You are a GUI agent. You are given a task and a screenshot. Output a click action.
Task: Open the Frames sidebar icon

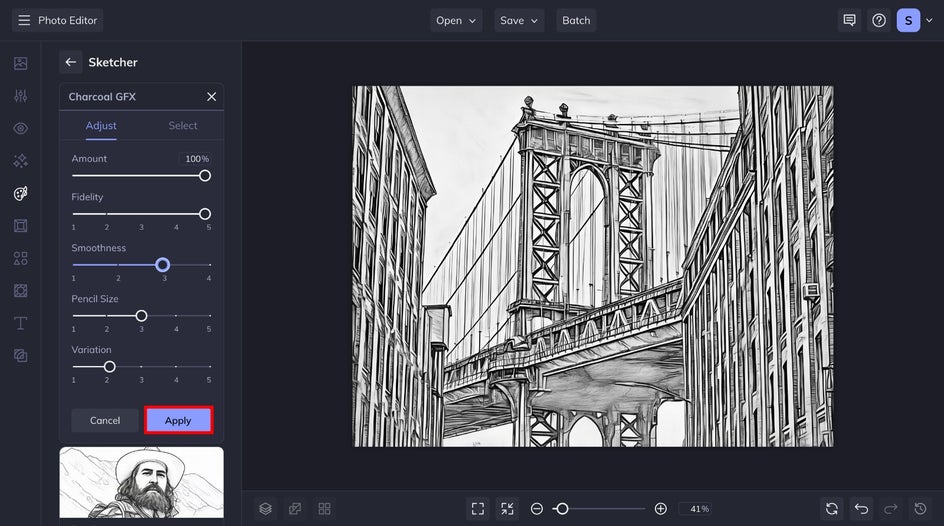[20, 226]
